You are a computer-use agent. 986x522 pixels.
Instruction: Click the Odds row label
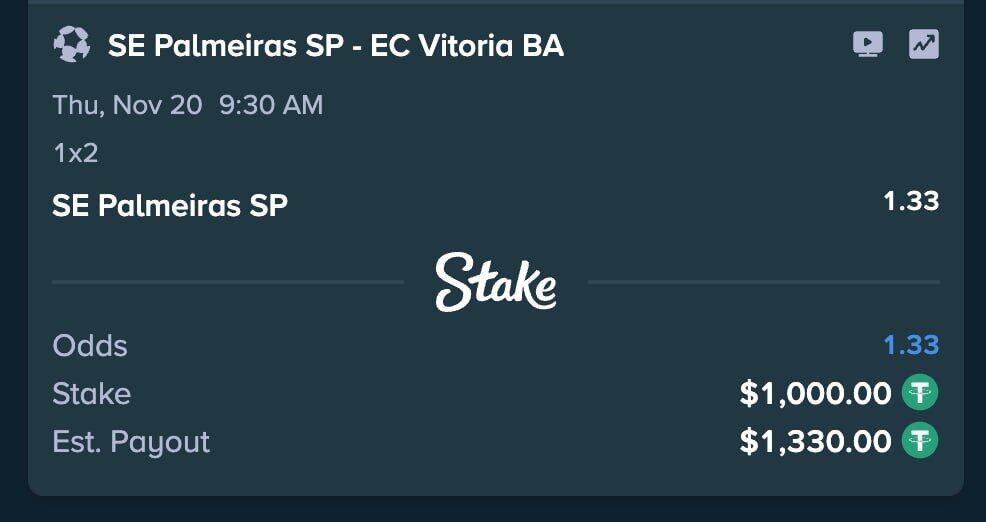click(x=90, y=346)
